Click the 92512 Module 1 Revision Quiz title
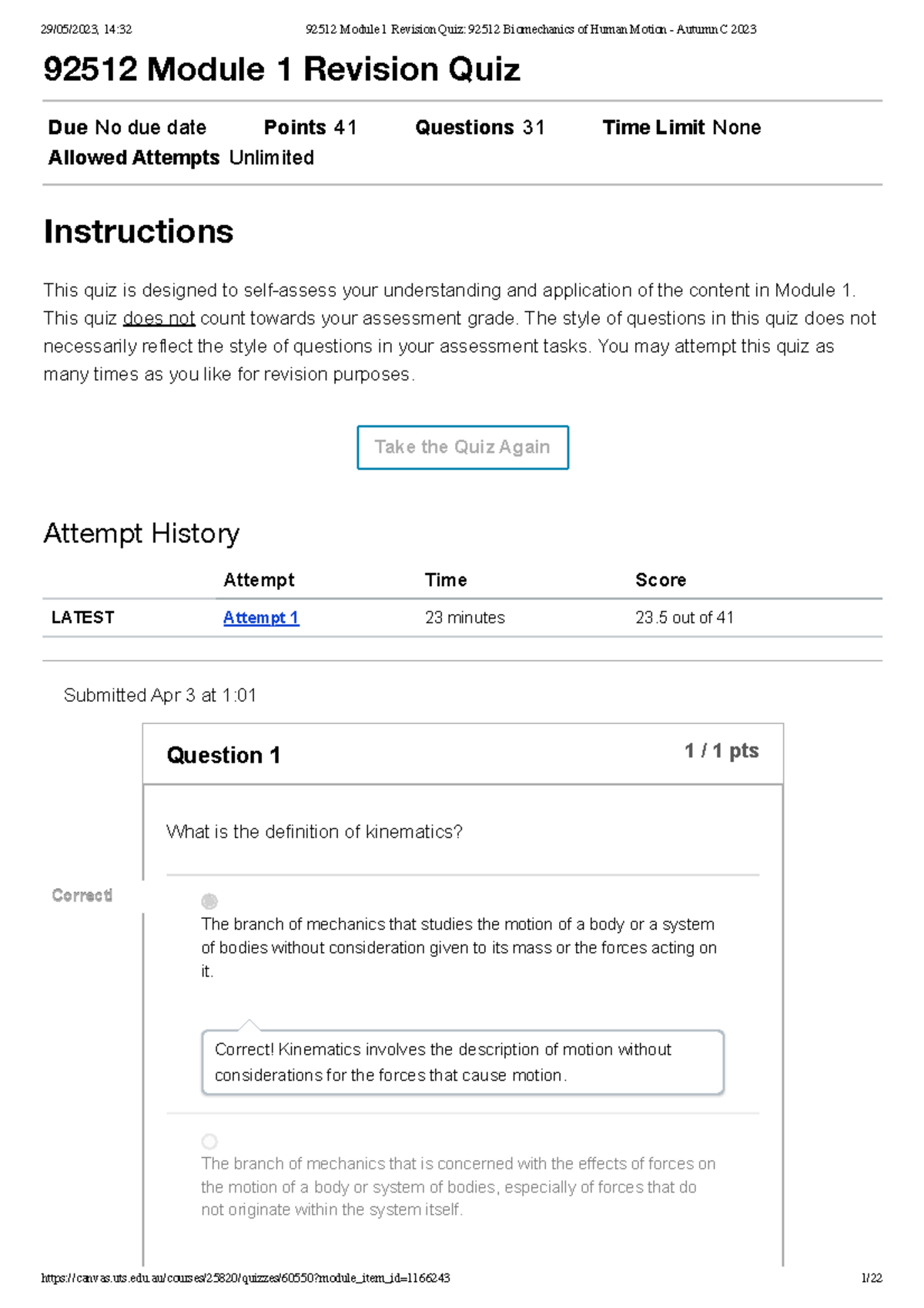 (x=282, y=69)
